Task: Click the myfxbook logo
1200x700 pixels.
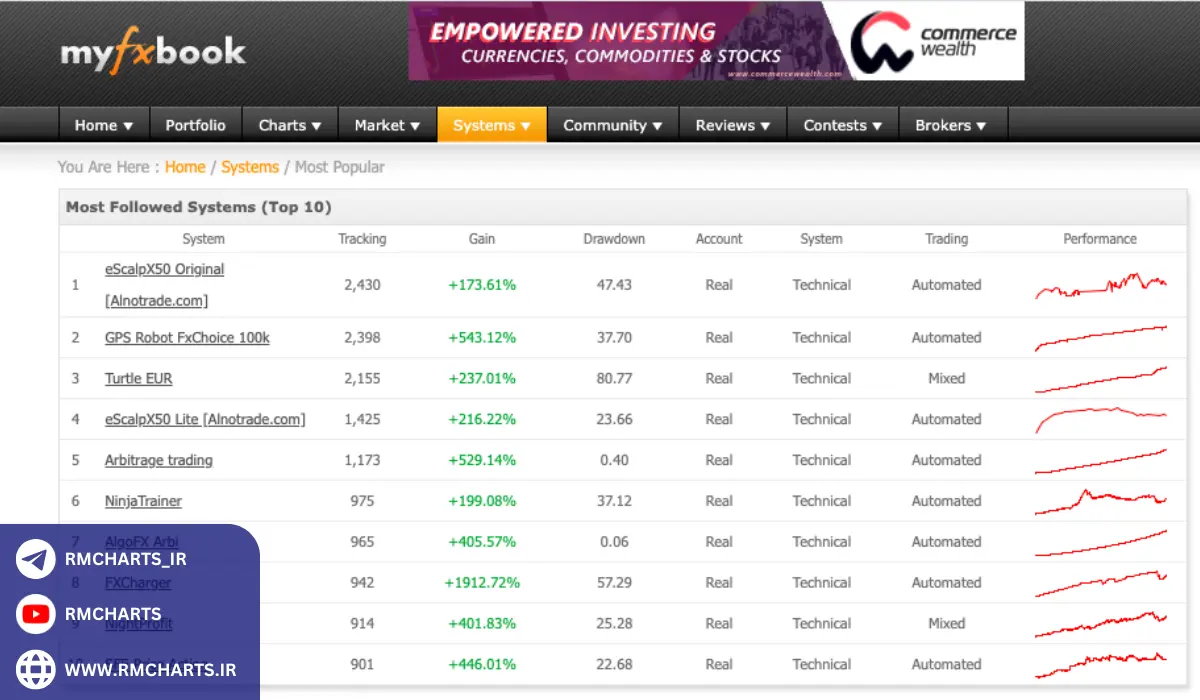Action: (x=153, y=52)
